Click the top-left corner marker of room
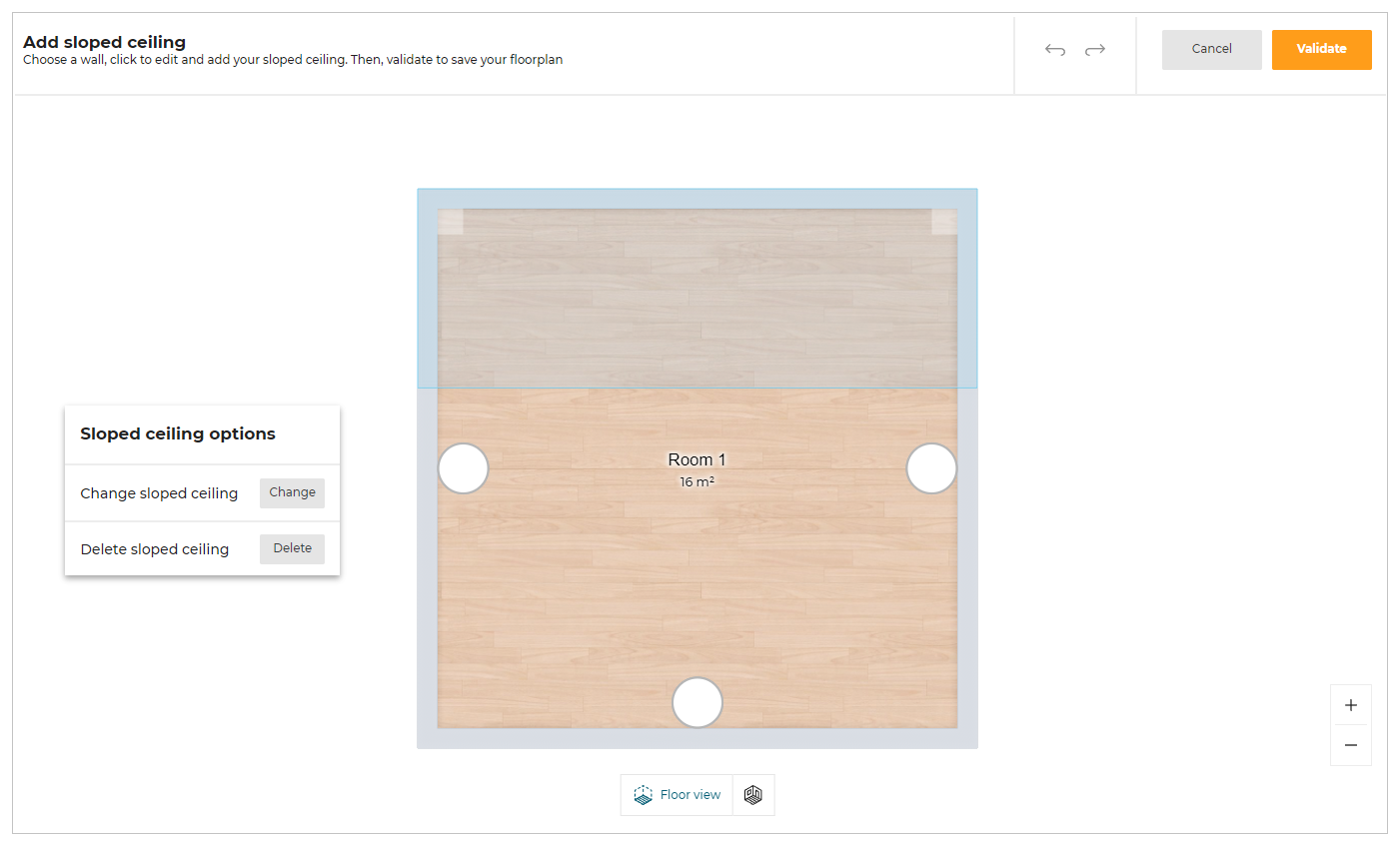This screenshot has height=846, width=1400. pos(451,222)
